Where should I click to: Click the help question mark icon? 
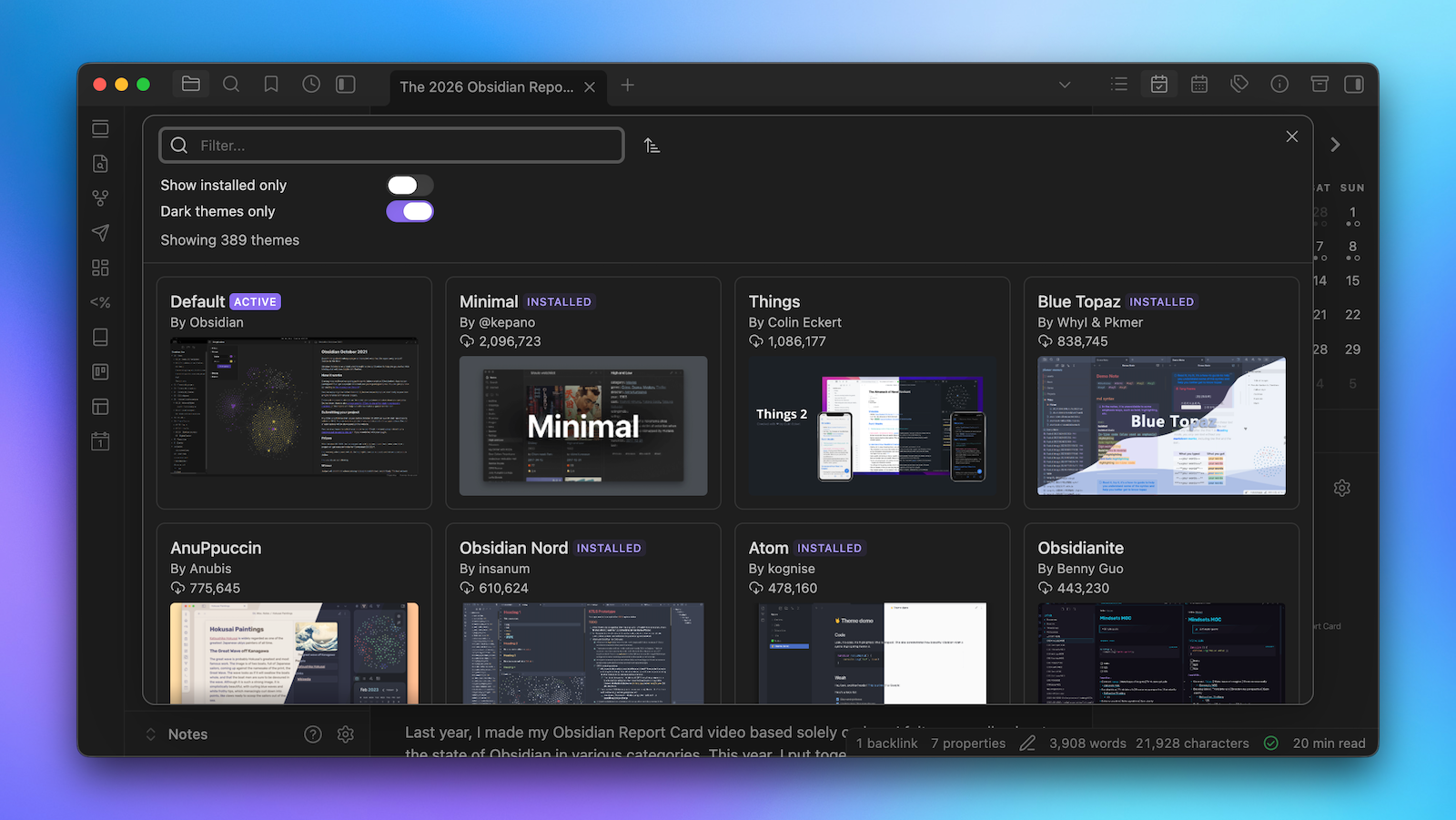point(313,734)
